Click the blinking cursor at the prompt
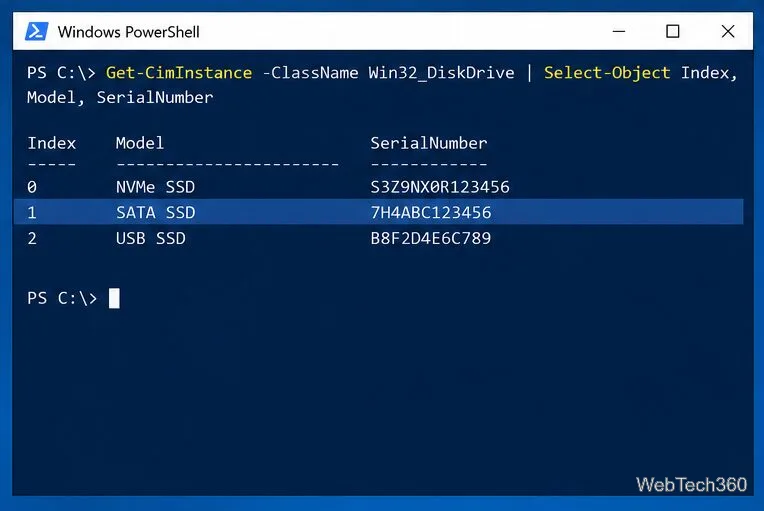Viewport: 764px width, 511px height. pyautogui.click(x=114, y=298)
